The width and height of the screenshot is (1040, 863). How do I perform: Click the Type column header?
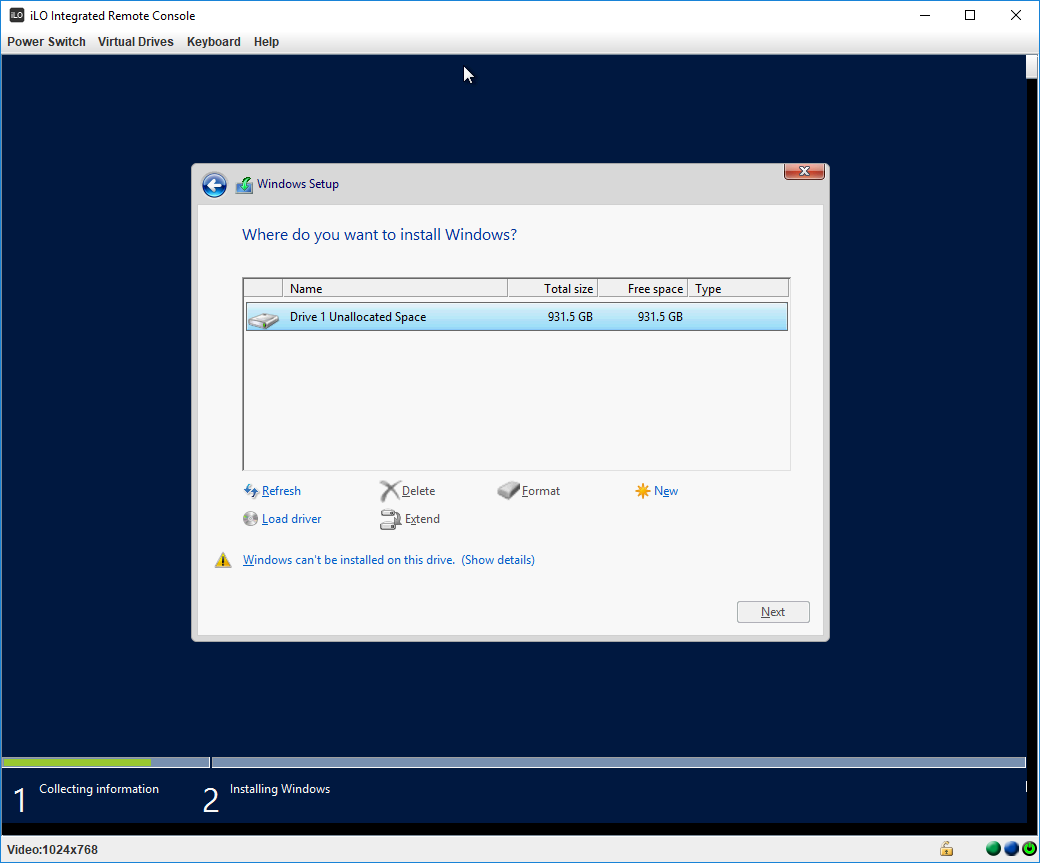coord(738,288)
